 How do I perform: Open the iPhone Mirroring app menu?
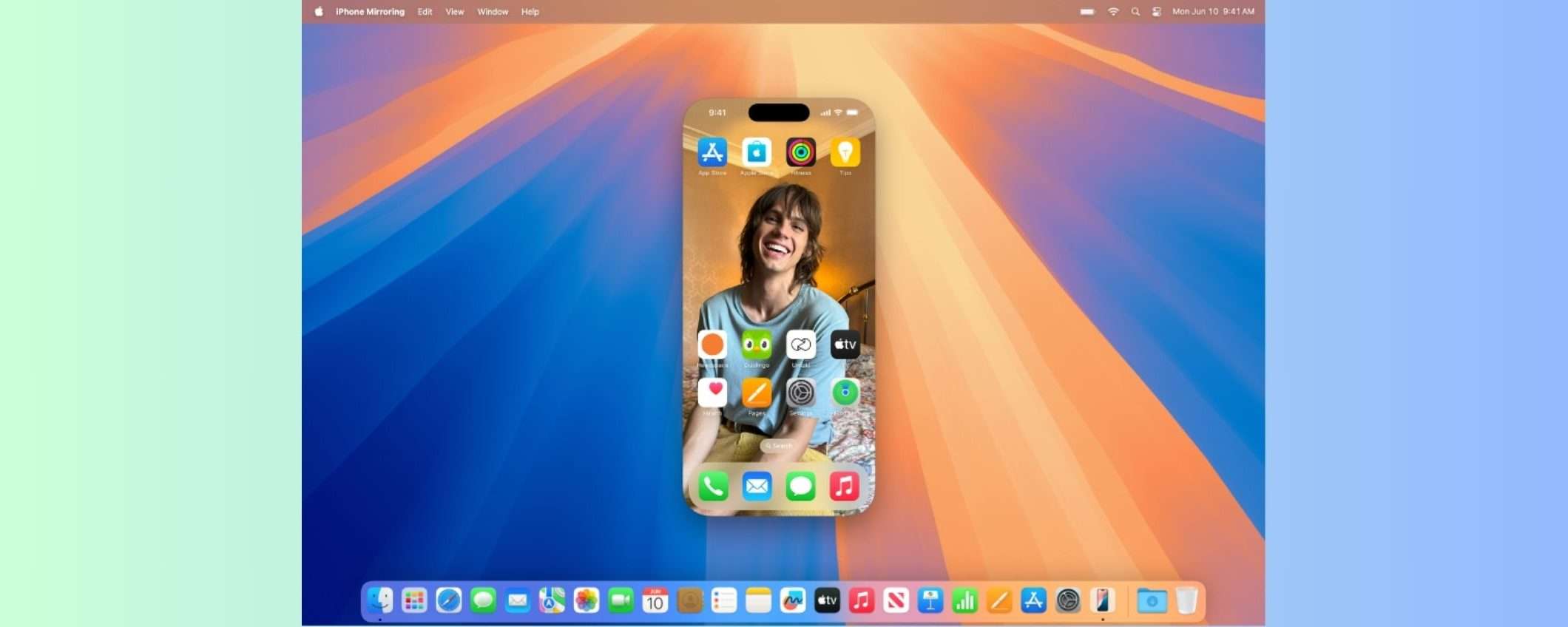coord(370,12)
